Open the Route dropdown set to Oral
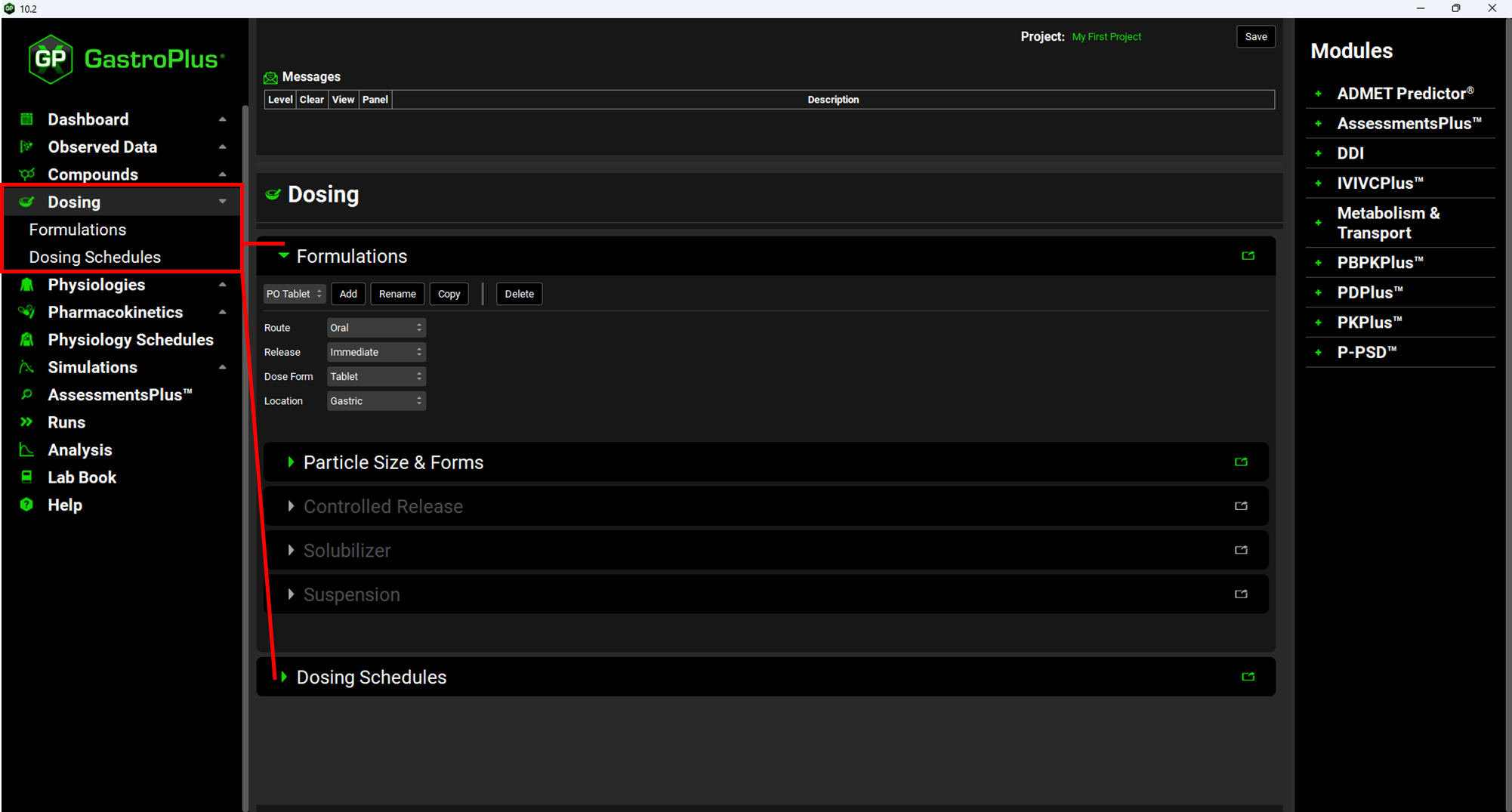1512x812 pixels. 375,328
